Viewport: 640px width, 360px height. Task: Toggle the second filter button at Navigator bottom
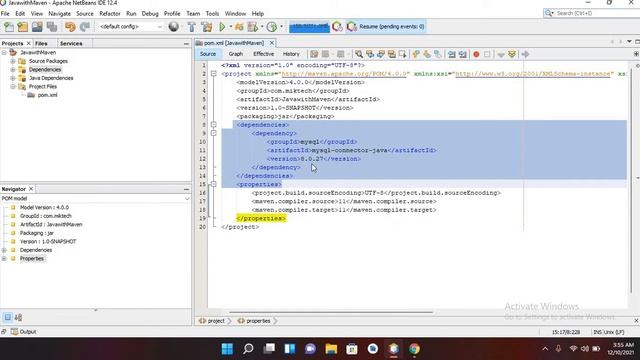point(18,317)
